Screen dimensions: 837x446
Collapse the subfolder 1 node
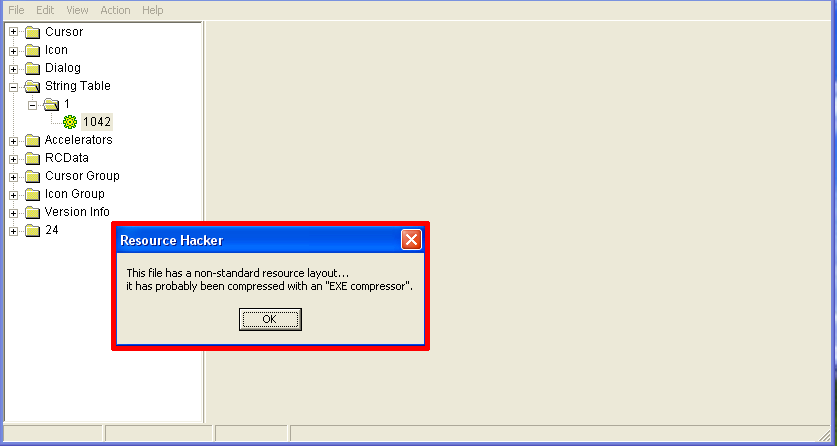[x=33, y=105]
